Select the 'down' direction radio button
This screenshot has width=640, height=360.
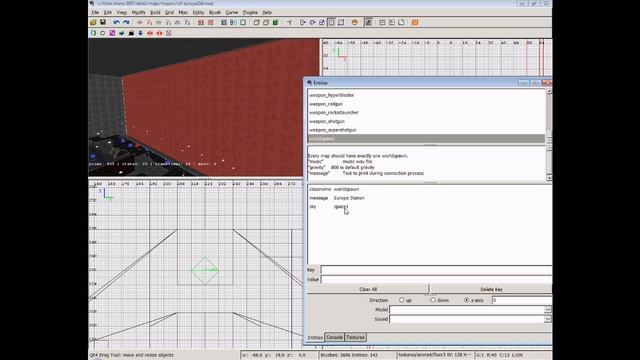pyautogui.click(x=433, y=300)
